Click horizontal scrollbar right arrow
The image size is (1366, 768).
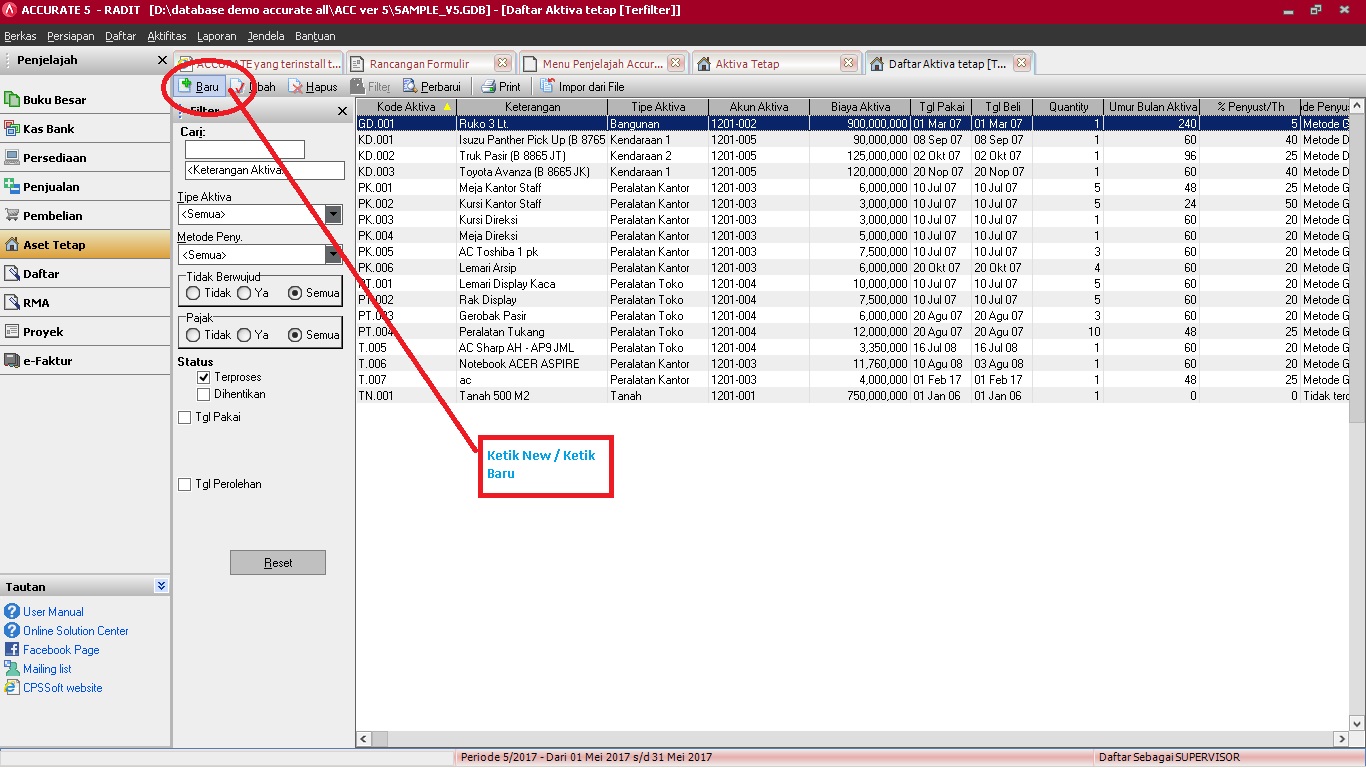coord(1341,739)
